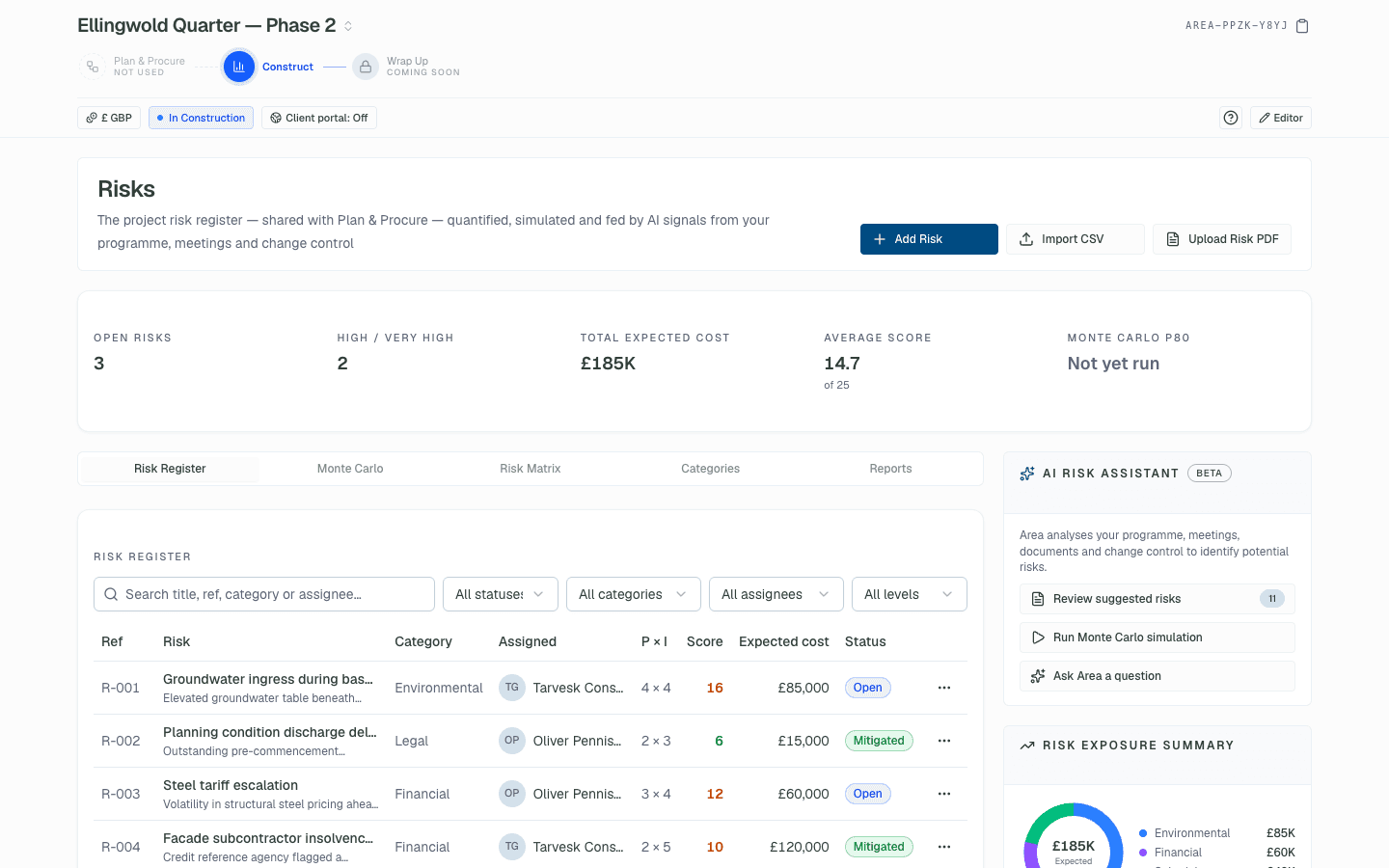This screenshot has height=868, width=1389.
Task: Open risk Steel tariff escalation
Action: (x=231, y=785)
